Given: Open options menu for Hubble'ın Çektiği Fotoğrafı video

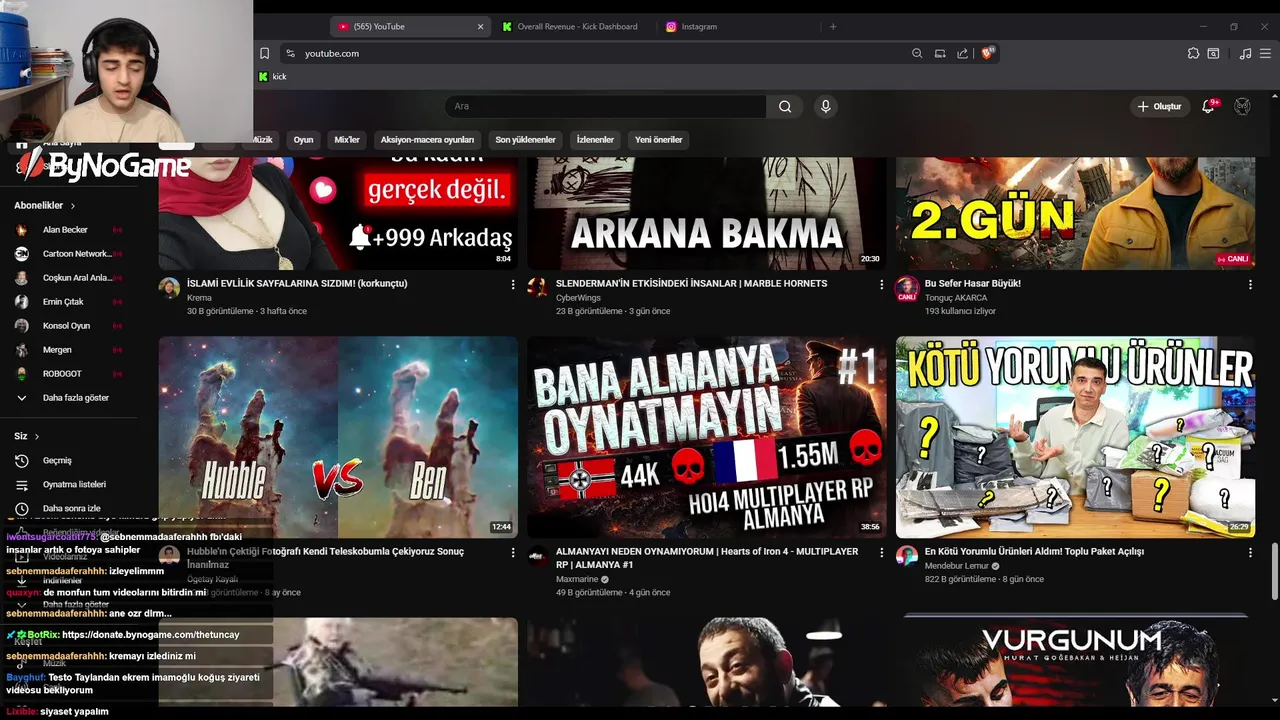Looking at the screenshot, I should (513, 553).
